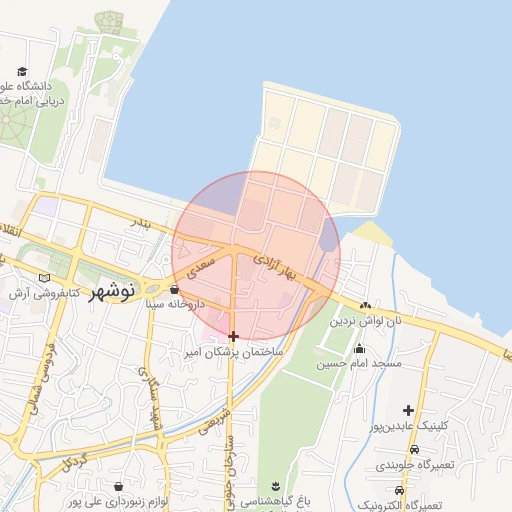Click the Alipour beekeeping supplies shop icon
The width and height of the screenshot is (512, 512).
(118, 487)
